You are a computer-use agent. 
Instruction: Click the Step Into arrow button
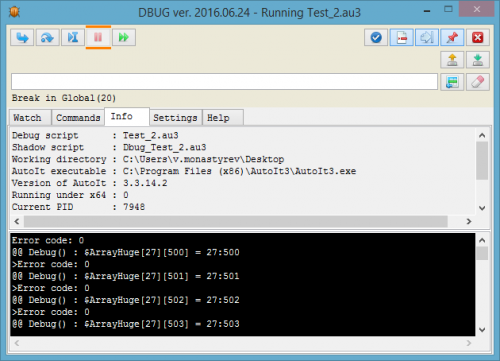click(x=22, y=37)
